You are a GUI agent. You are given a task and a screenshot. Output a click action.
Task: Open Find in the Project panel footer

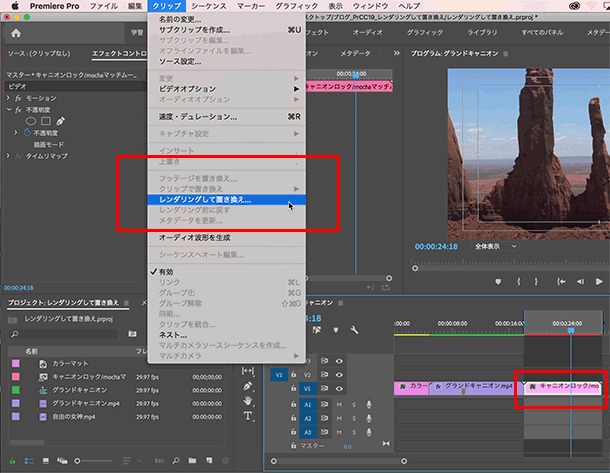coord(176,461)
